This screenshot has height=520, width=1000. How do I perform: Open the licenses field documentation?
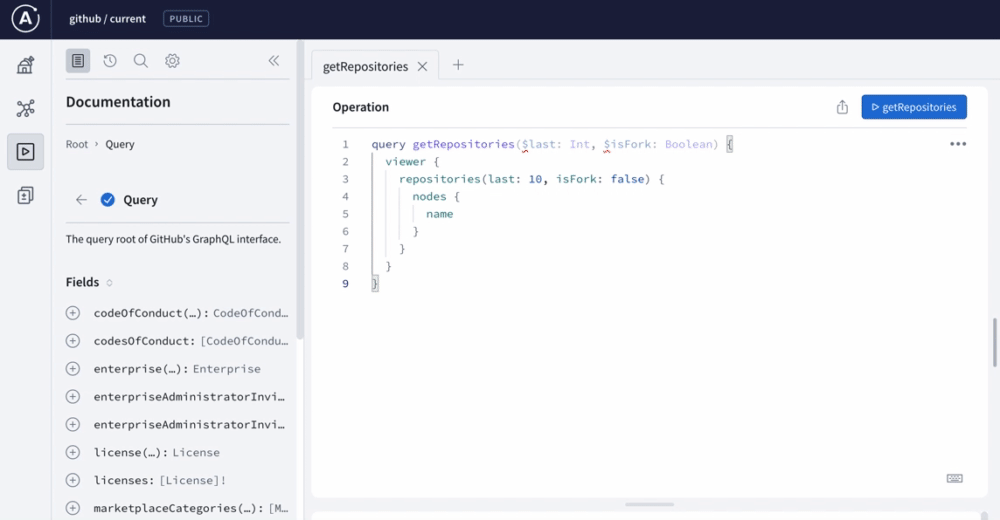159,480
